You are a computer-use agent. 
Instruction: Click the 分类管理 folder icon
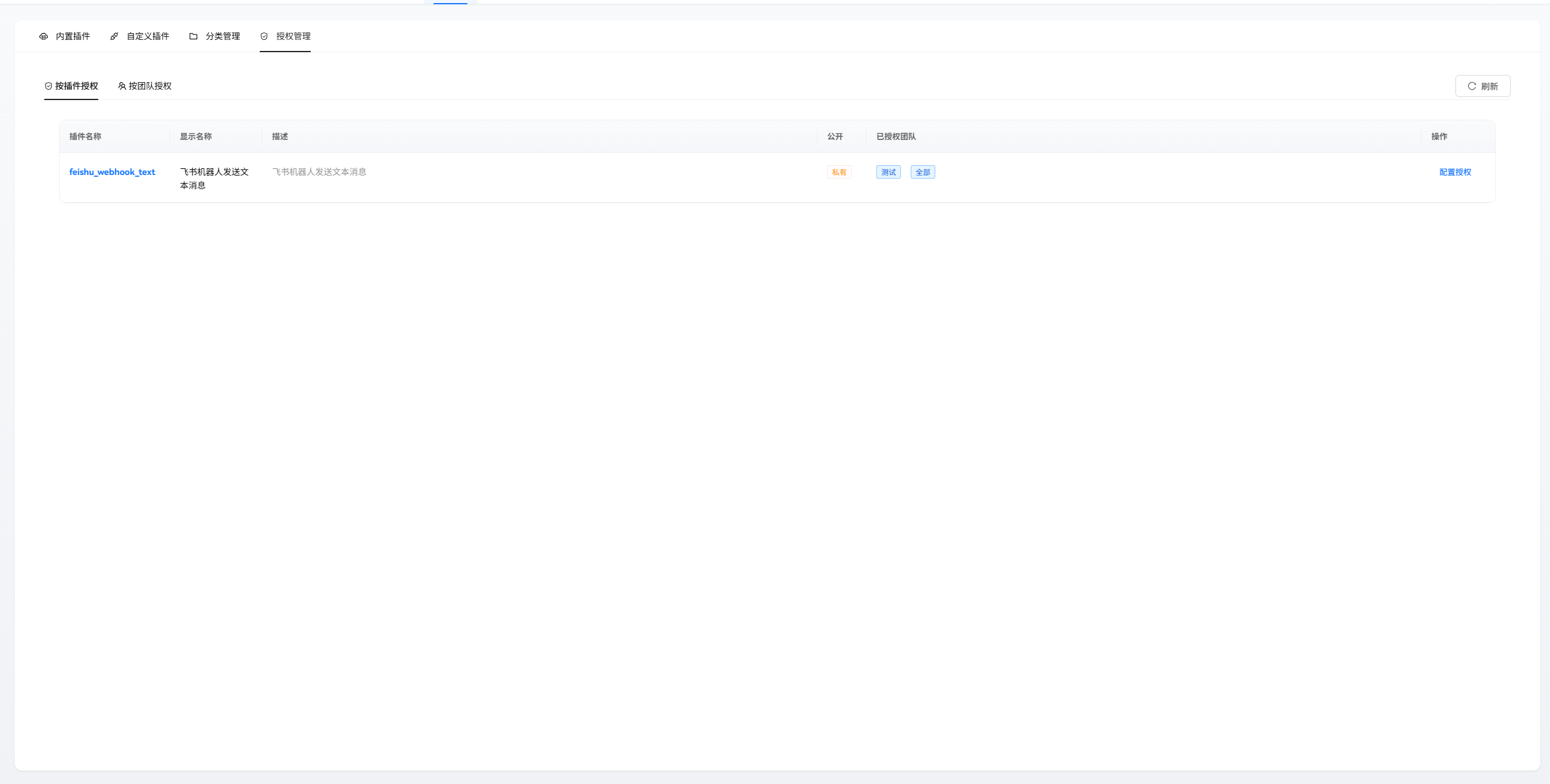click(x=193, y=36)
